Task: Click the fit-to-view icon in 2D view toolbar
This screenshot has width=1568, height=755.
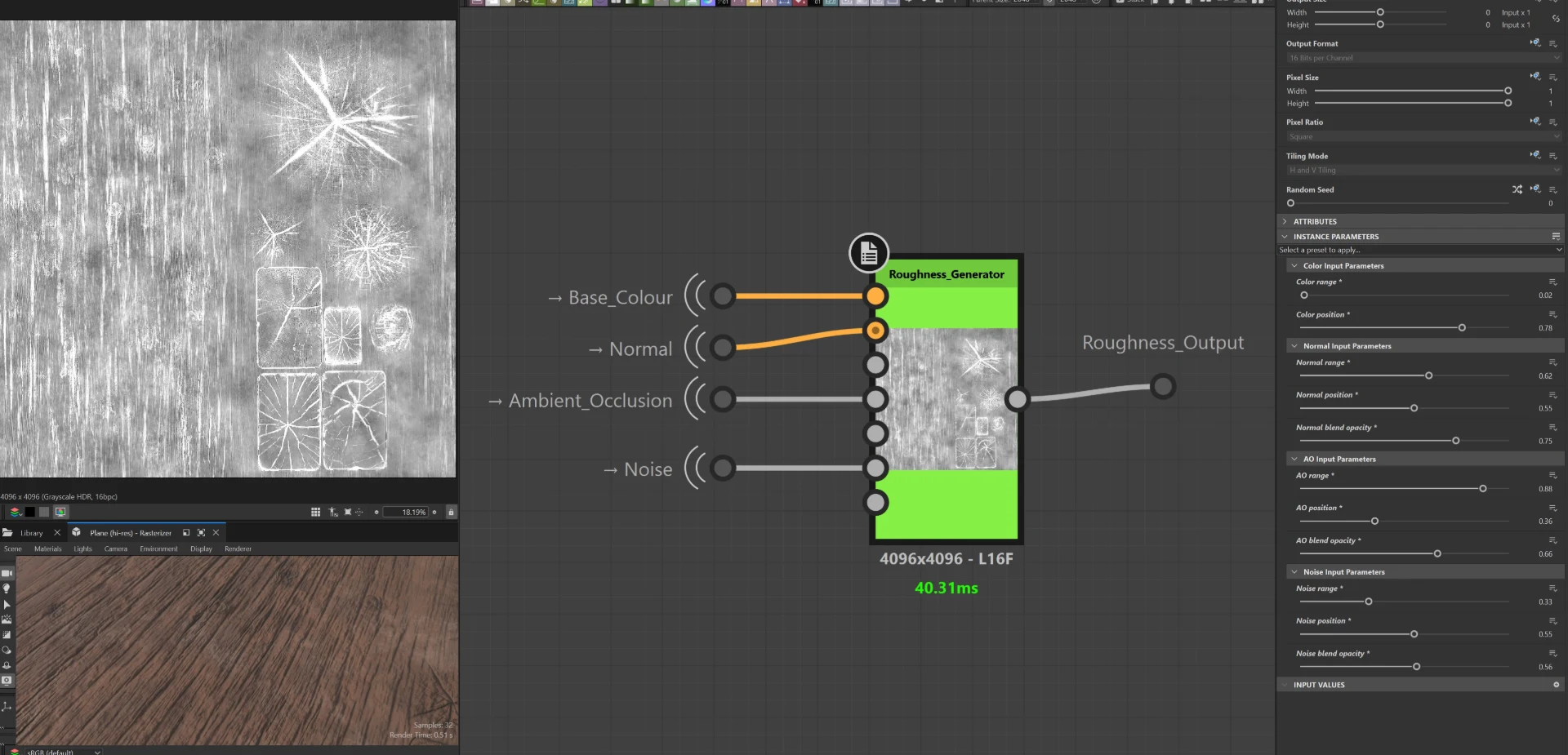Action: click(347, 512)
